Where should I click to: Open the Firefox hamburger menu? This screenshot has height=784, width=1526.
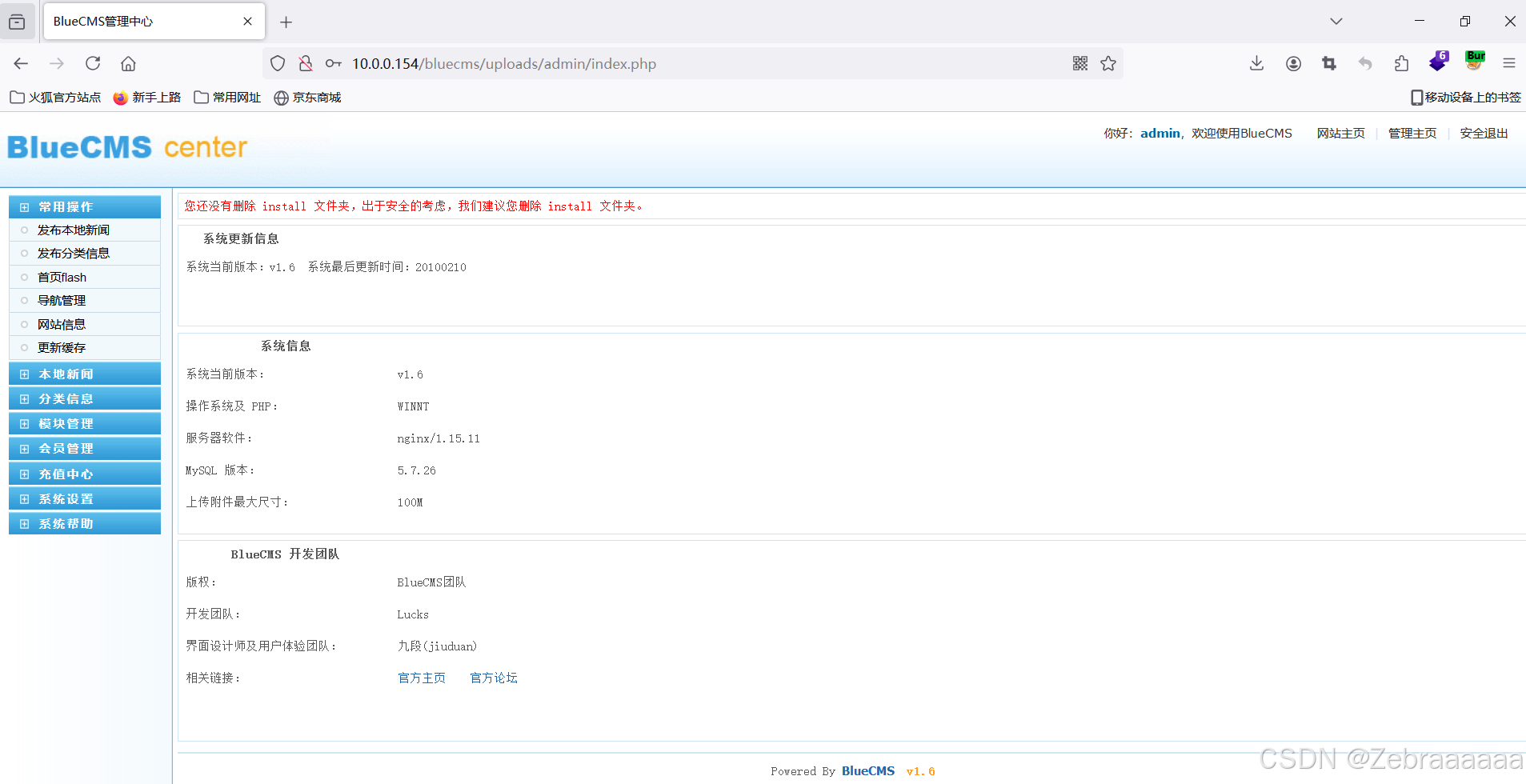click(1509, 63)
